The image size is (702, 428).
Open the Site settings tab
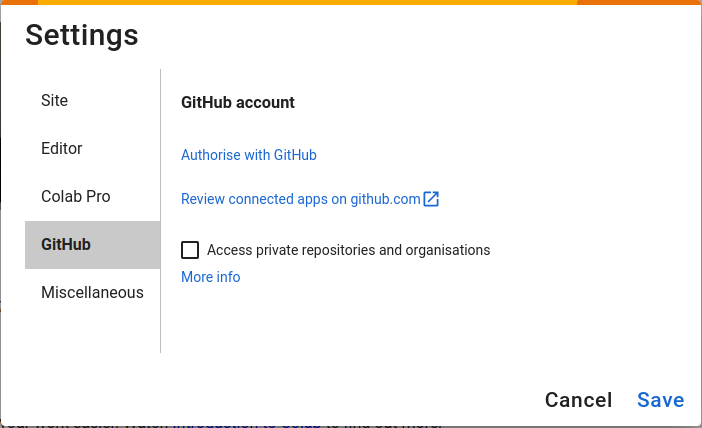tap(55, 101)
